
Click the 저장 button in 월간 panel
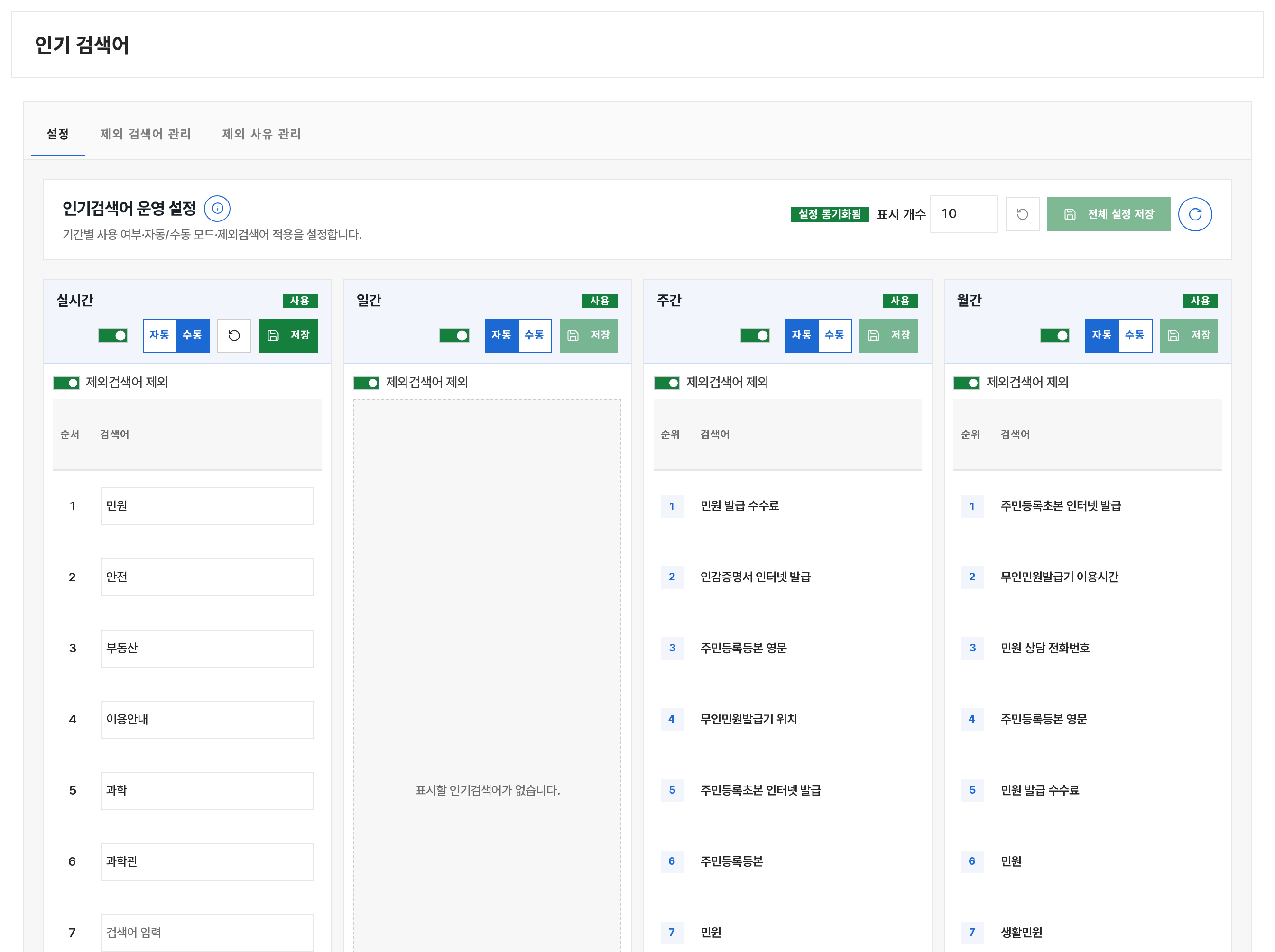click(x=1189, y=335)
